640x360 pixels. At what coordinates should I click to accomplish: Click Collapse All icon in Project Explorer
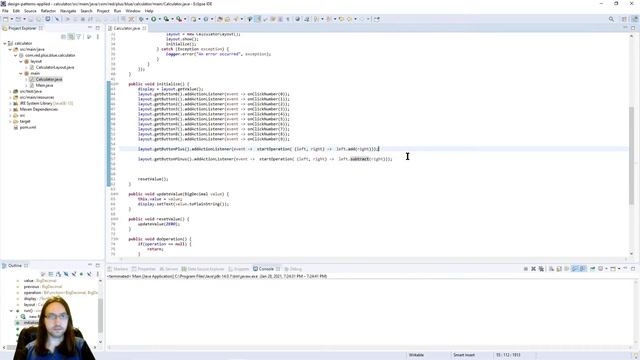click(x=63, y=37)
